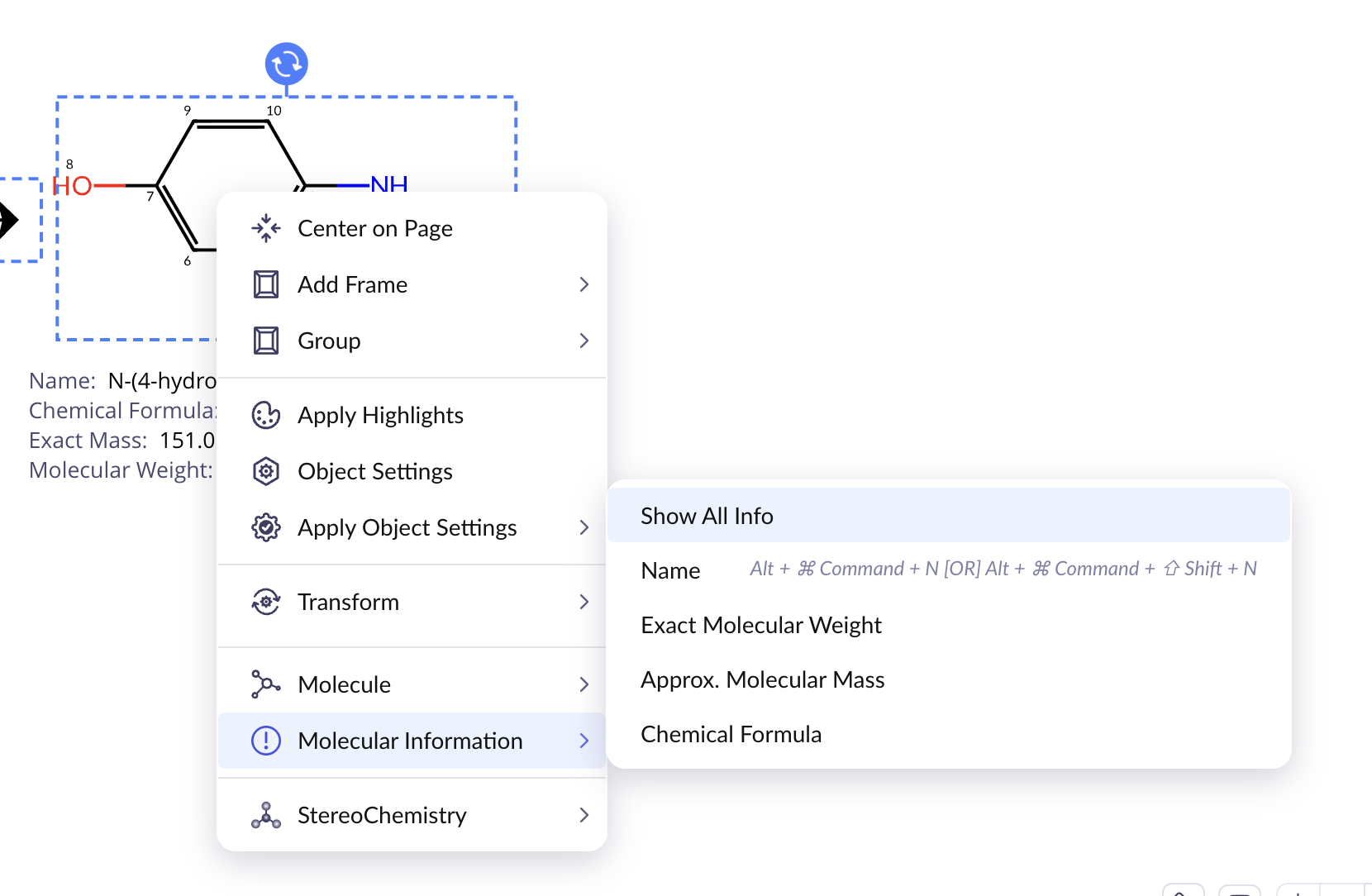Select Chemical Formula from submenu
This screenshot has width=1372, height=896.
point(731,734)
